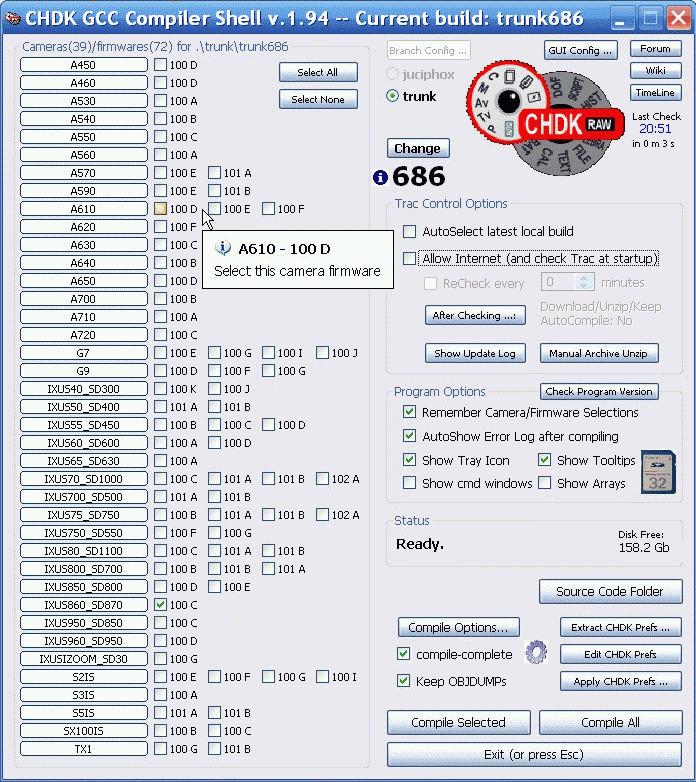
Task: Click the blue info icon beside 686
Action: (x=380, y=177)
